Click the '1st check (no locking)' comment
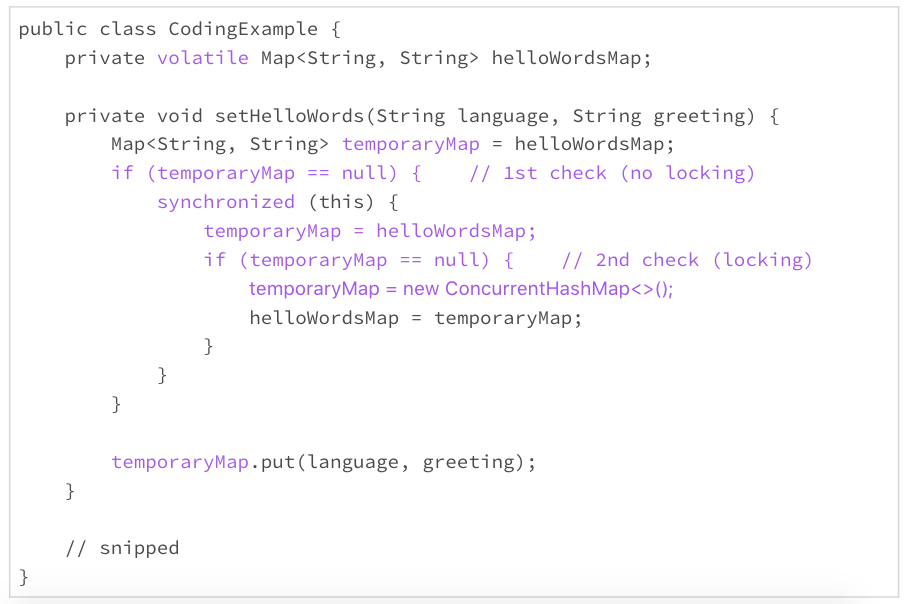The image size is (908, 604). click(x=612, y=173)
